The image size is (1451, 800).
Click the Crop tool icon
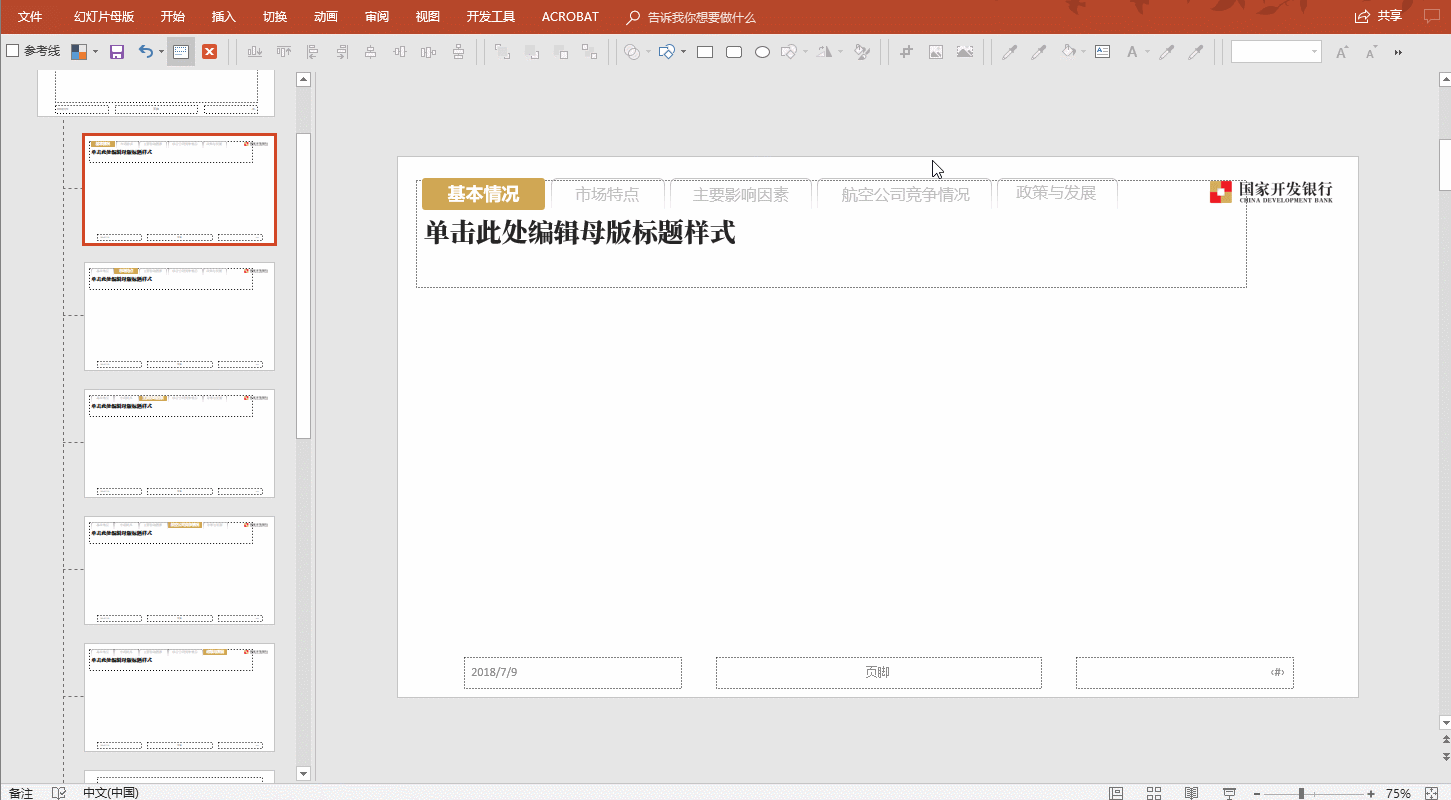tap(907, 52)
